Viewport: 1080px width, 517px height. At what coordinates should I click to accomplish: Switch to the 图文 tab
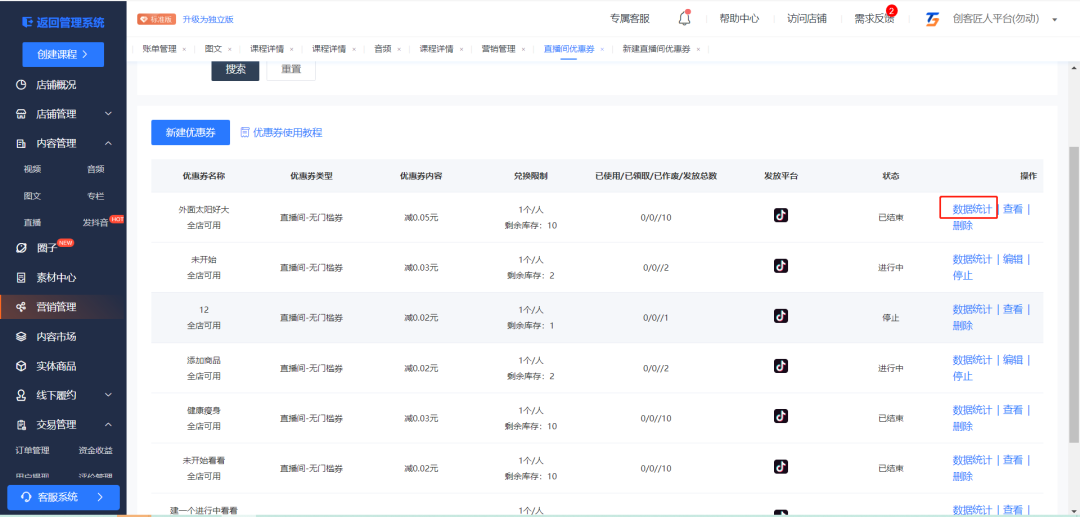tap(214, 50)
